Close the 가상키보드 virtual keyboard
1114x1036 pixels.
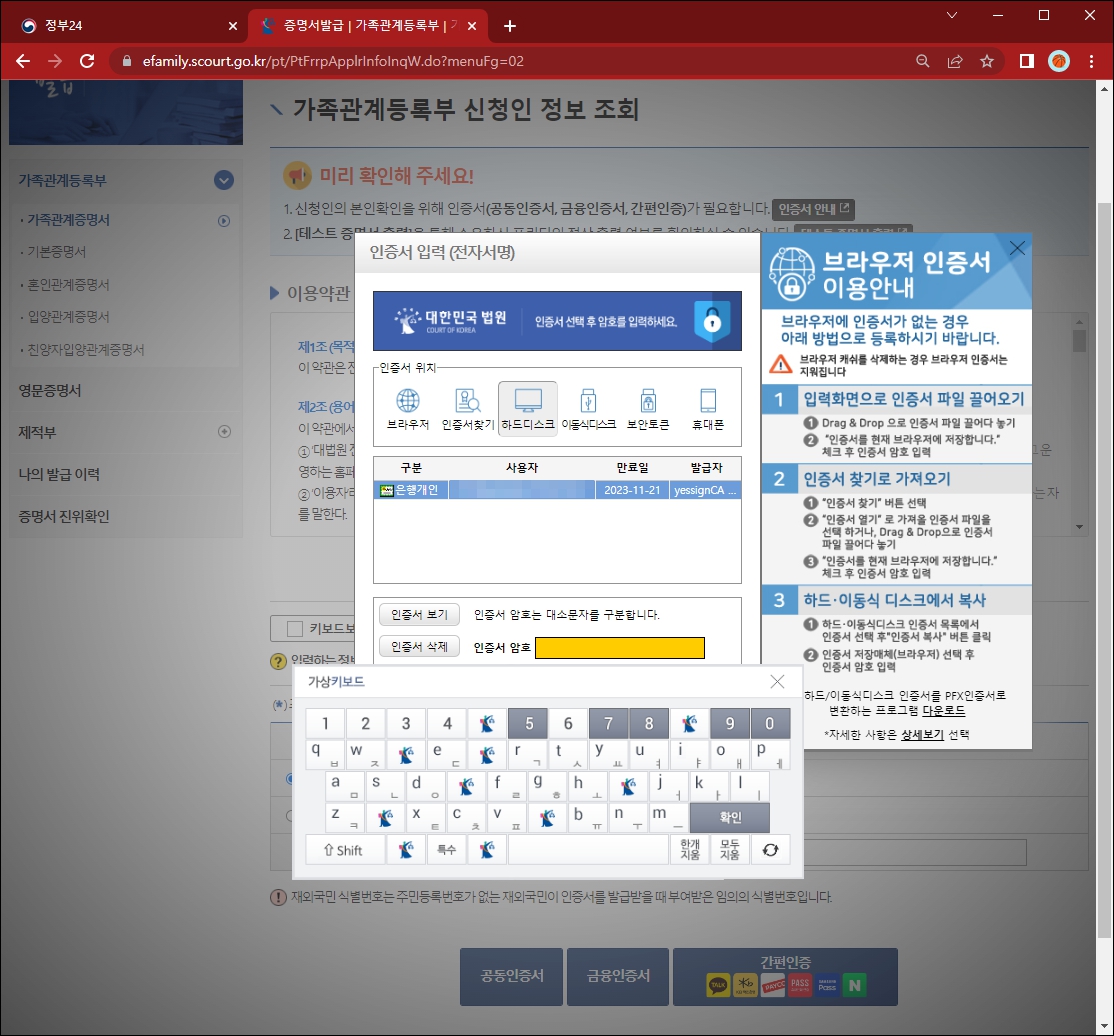pos(777,681)
